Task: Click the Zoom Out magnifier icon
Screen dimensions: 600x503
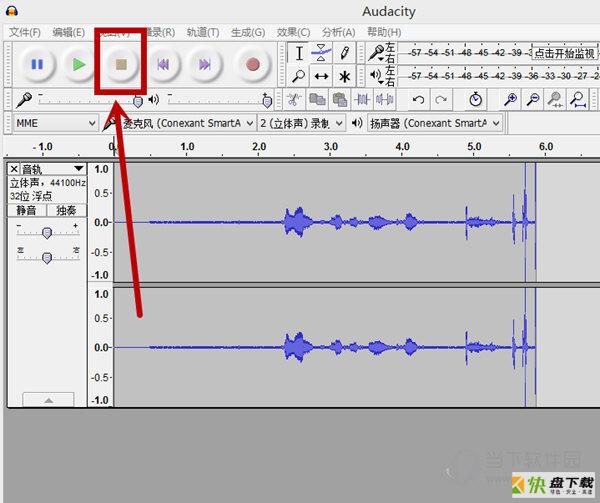Action: [533, 100]
